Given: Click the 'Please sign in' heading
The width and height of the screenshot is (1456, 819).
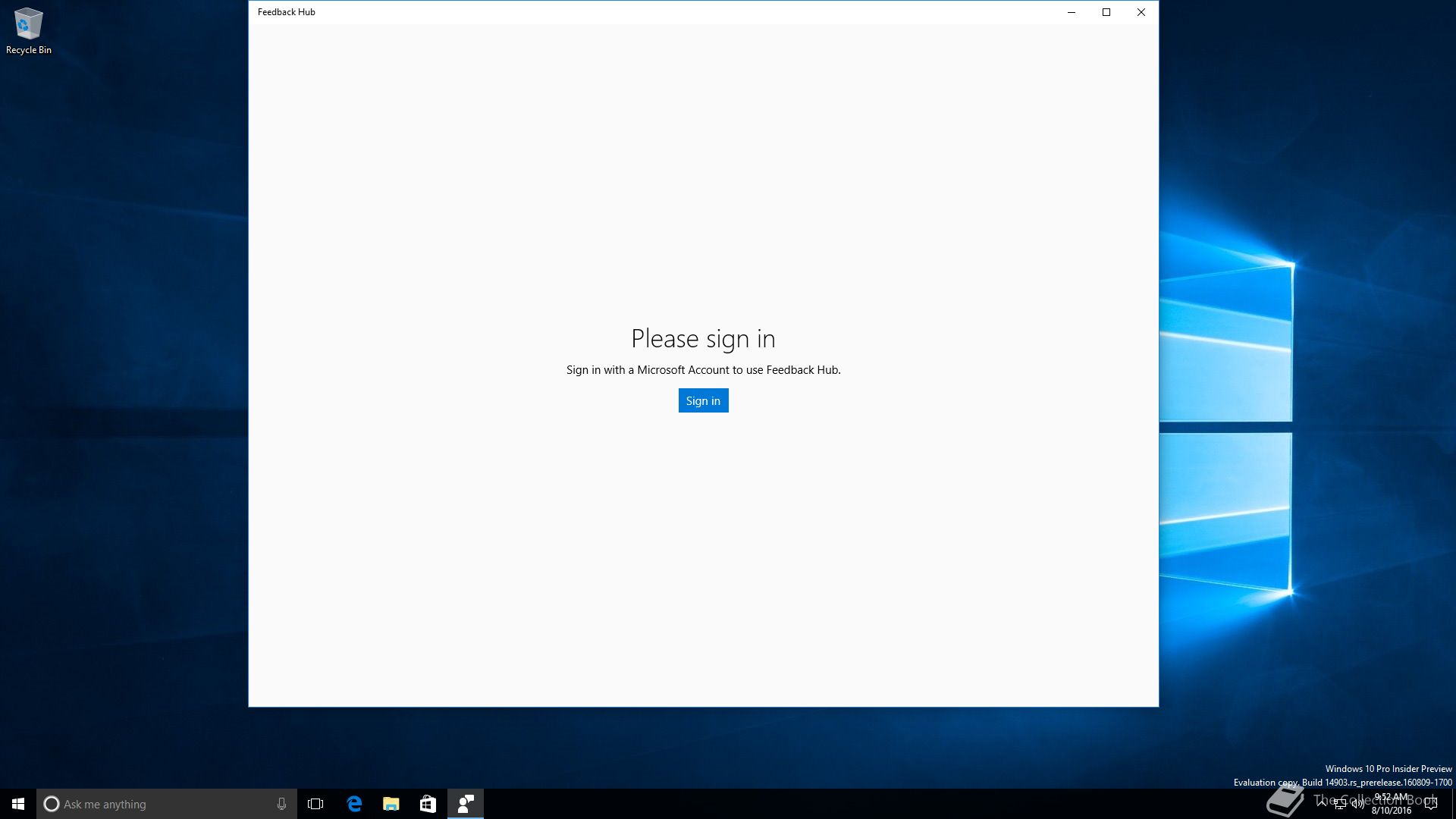Looking at the screenshot, I should pyautogui.click(x=703, y=339).
